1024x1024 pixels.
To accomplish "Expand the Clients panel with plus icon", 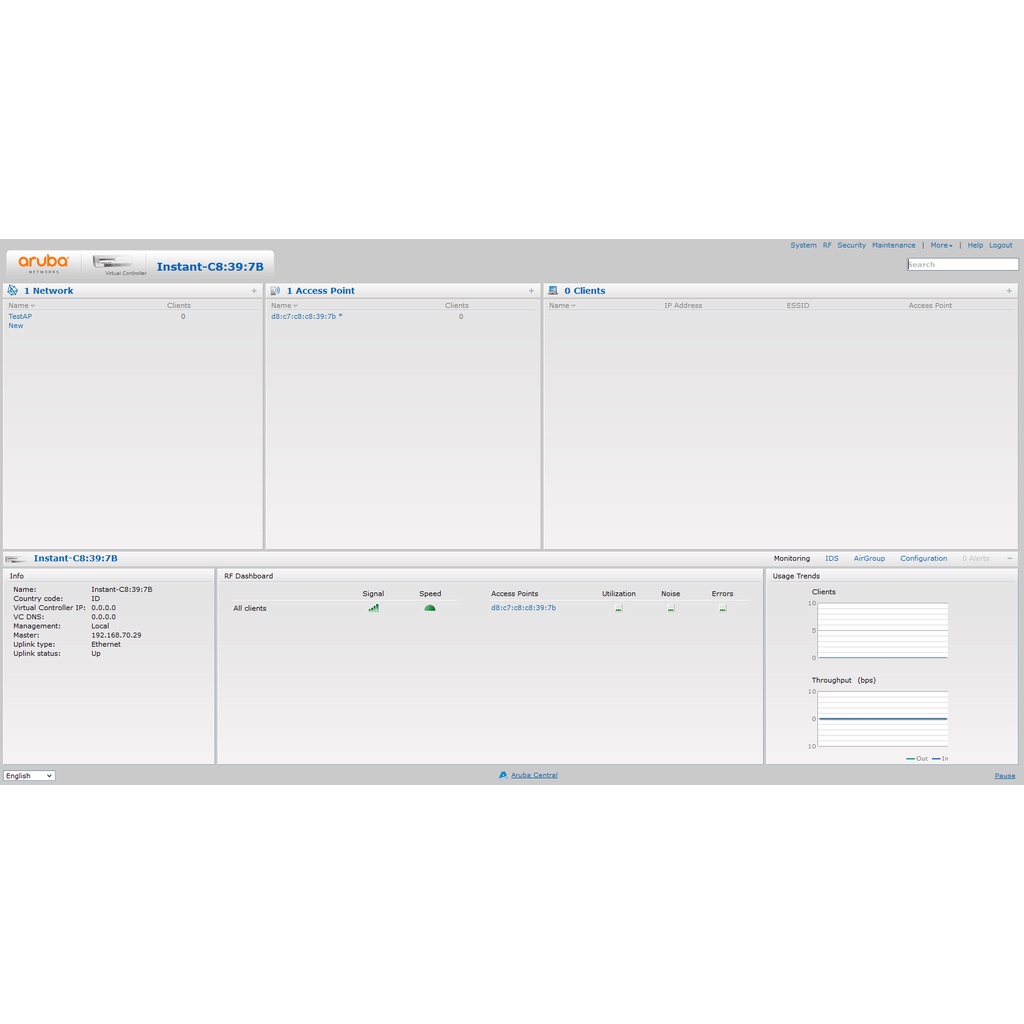I will pos(1009,291).
